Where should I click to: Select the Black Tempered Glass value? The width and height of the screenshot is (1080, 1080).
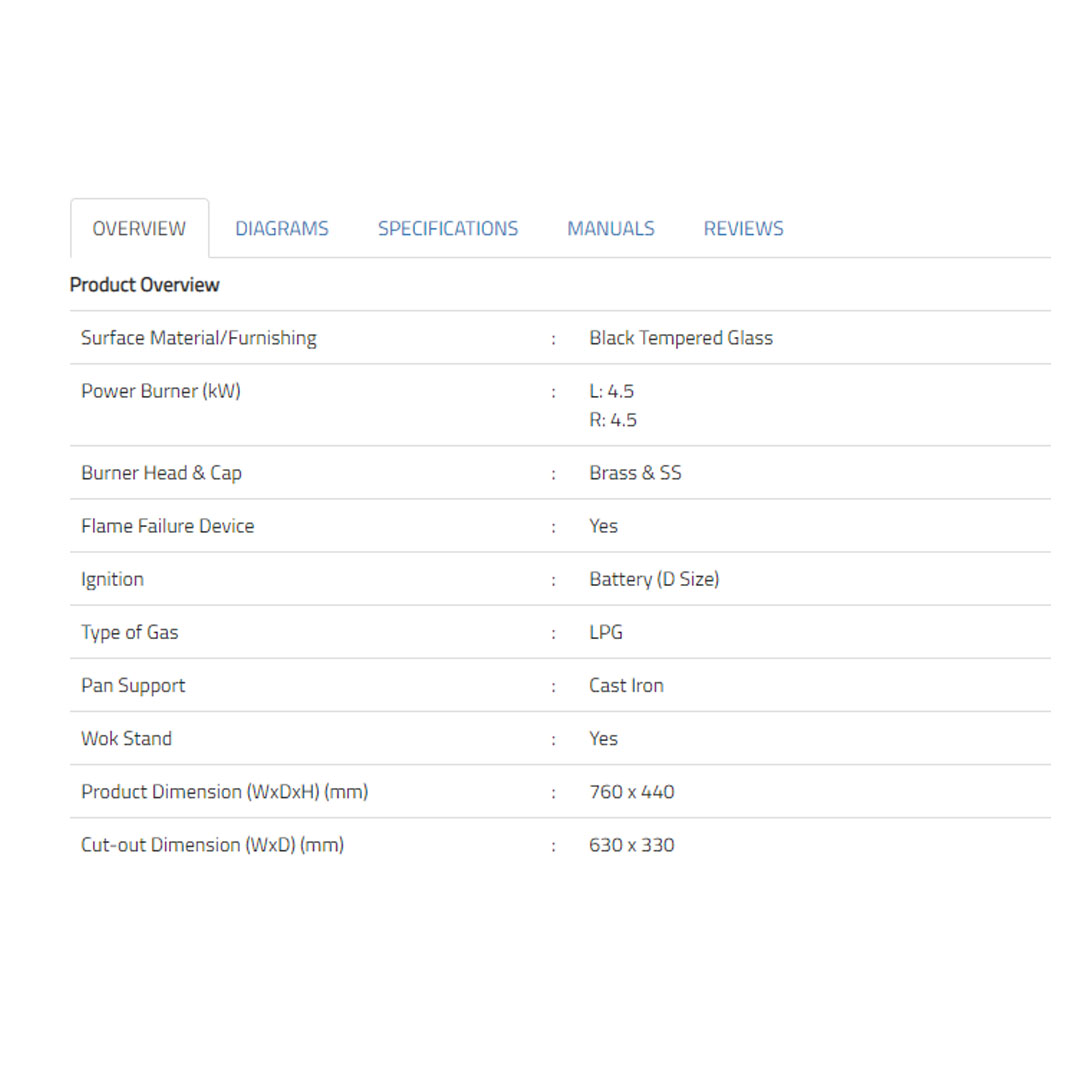click(x=681, y=338)
